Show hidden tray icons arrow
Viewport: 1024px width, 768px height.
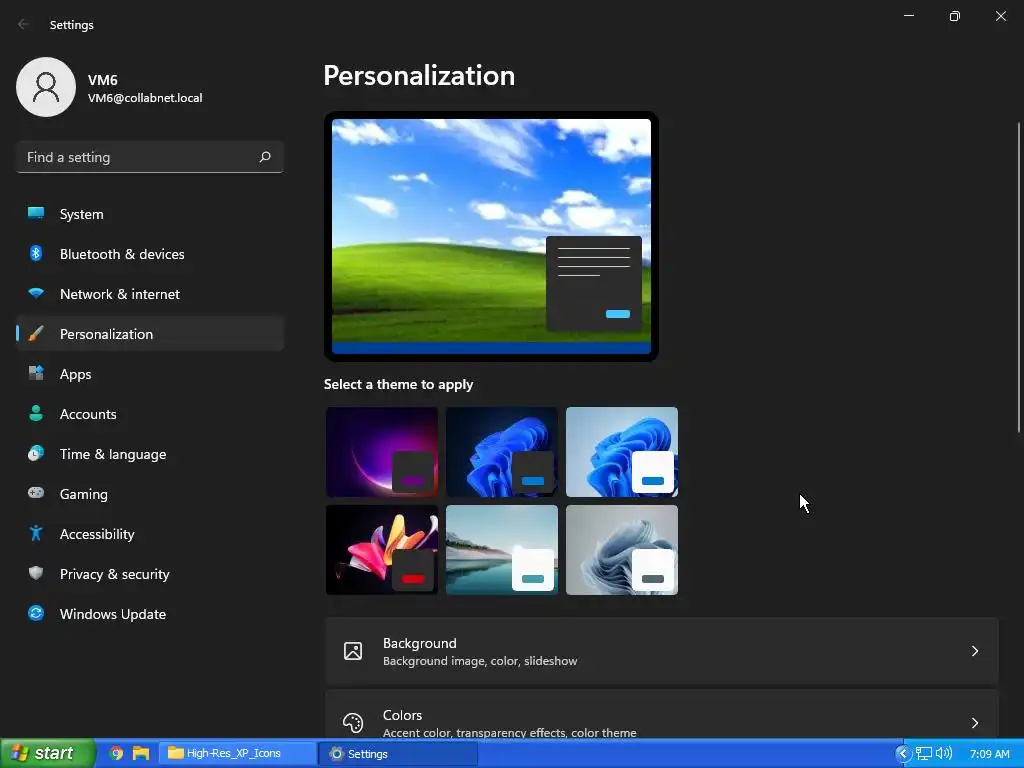(x=903, y=754)
